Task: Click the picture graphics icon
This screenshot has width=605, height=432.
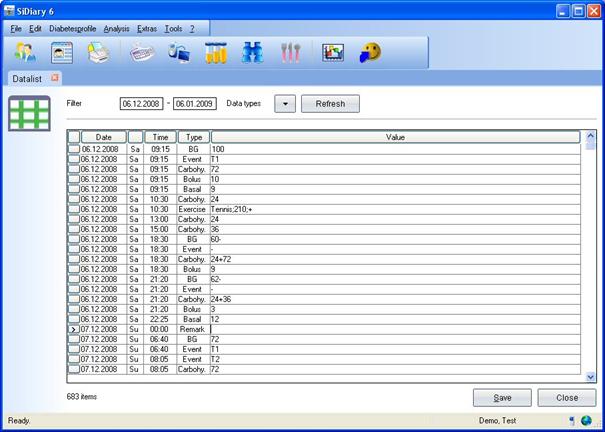Action: point(333,52)
